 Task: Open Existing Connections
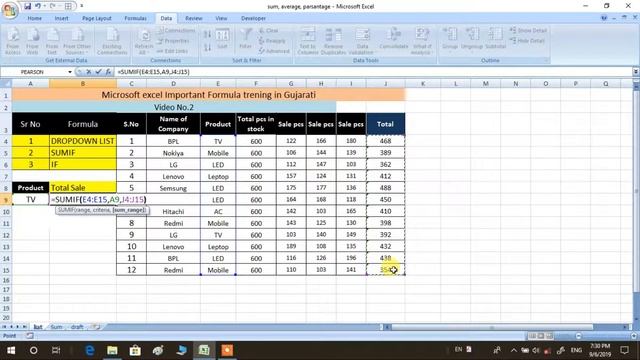click(112, 41)
